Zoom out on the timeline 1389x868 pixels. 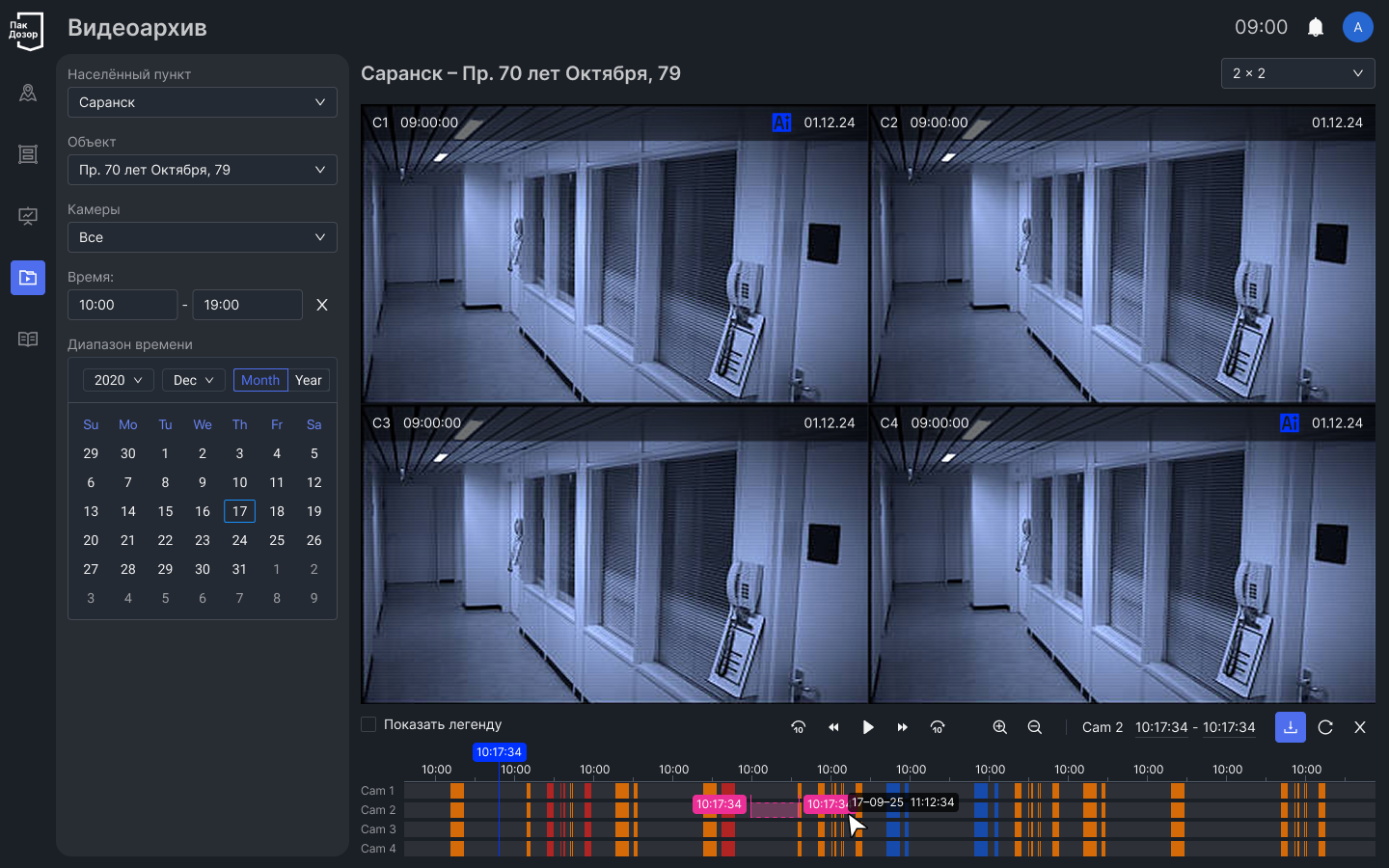pos(1034,727)
